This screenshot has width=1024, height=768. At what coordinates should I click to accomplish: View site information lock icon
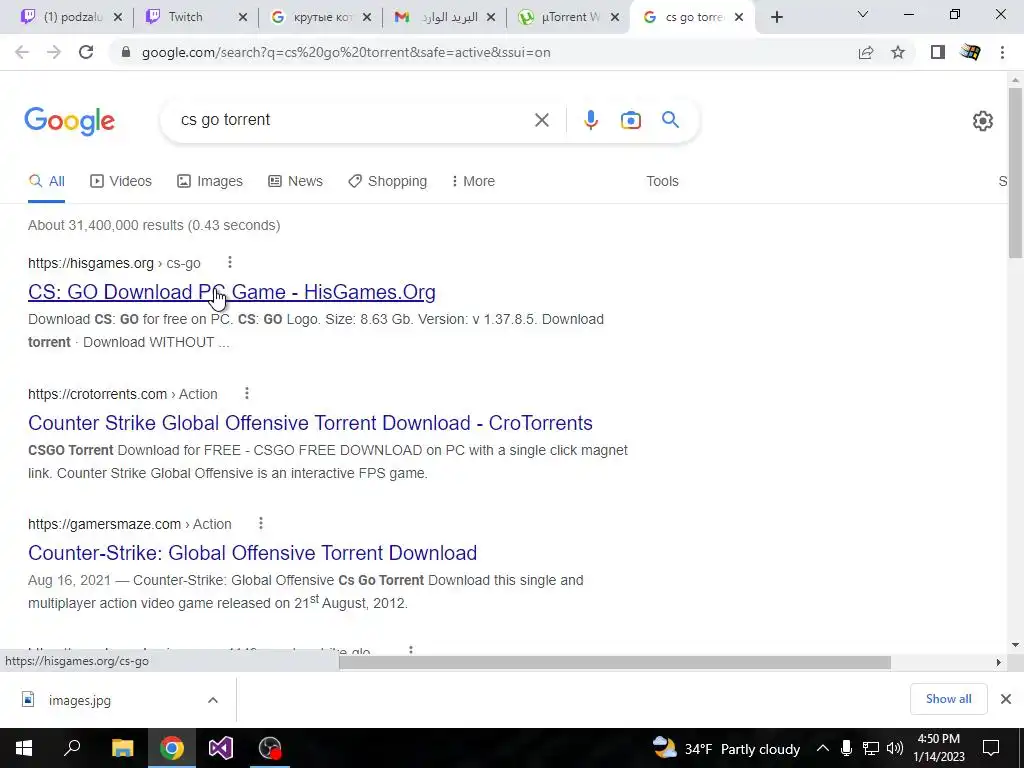[126, 52]
